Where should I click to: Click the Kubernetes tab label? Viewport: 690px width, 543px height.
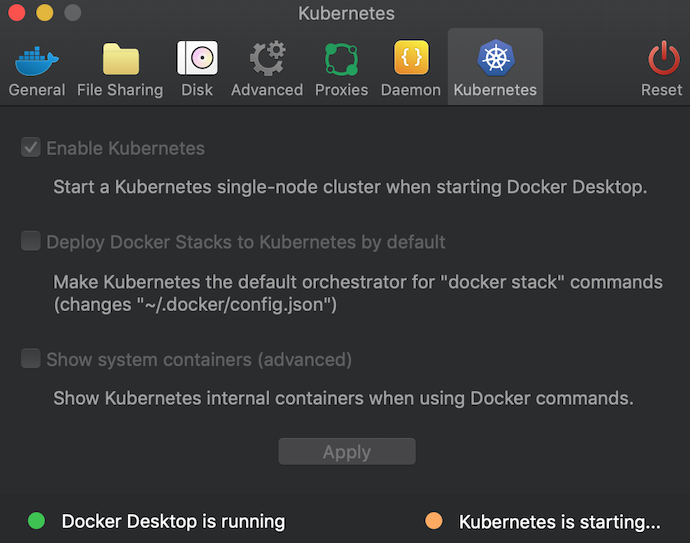(495, 90)
